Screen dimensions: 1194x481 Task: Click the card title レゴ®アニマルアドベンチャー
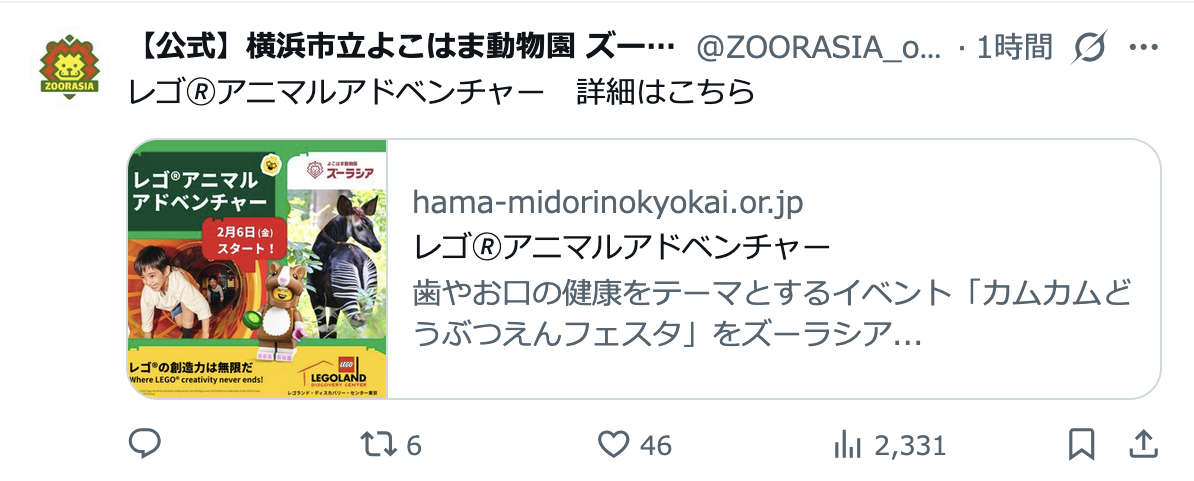click(621, 247)
